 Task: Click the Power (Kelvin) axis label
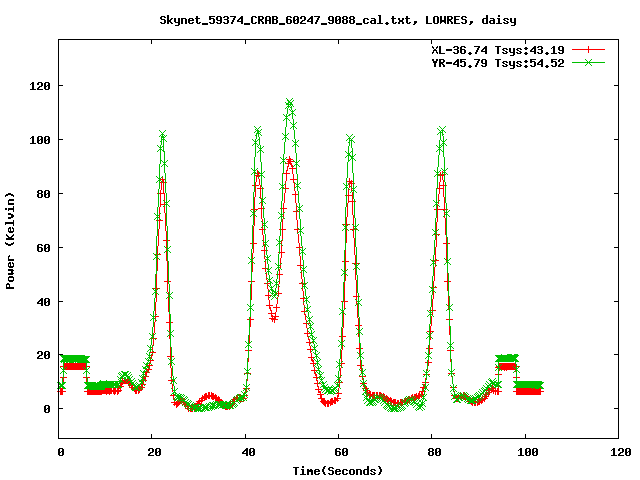(10, 241)
